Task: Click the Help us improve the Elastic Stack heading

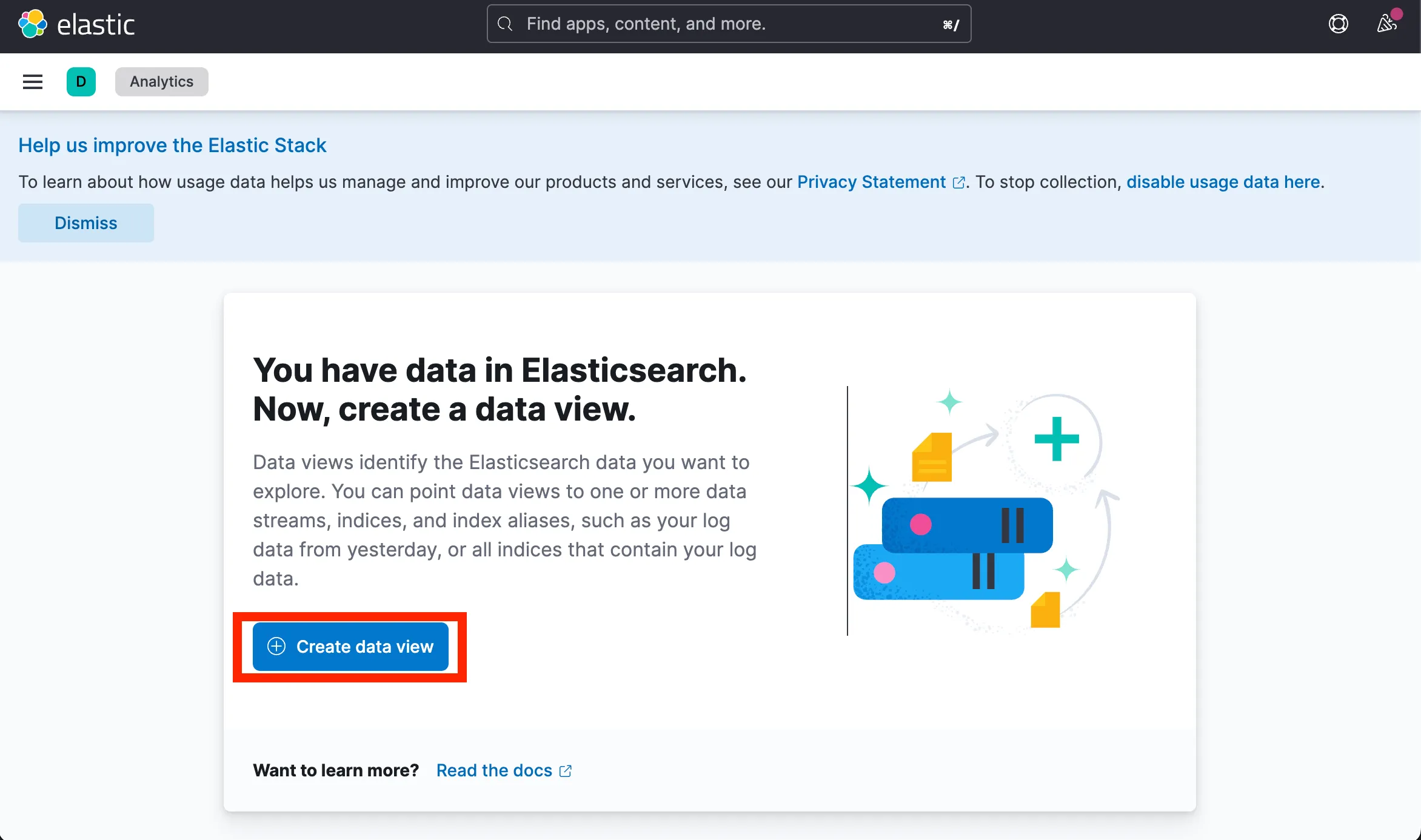Action: 172,145
